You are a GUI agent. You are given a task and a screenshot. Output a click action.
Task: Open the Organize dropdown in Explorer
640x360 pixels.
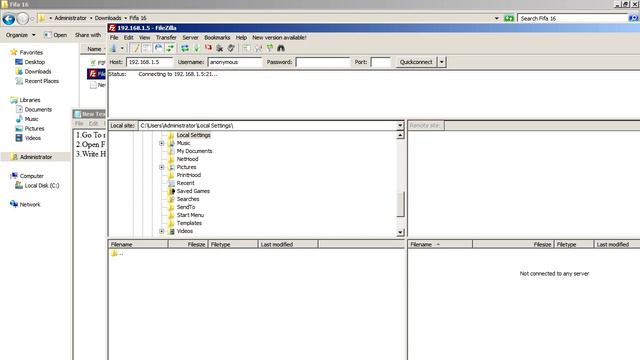(x=20, y=35)
